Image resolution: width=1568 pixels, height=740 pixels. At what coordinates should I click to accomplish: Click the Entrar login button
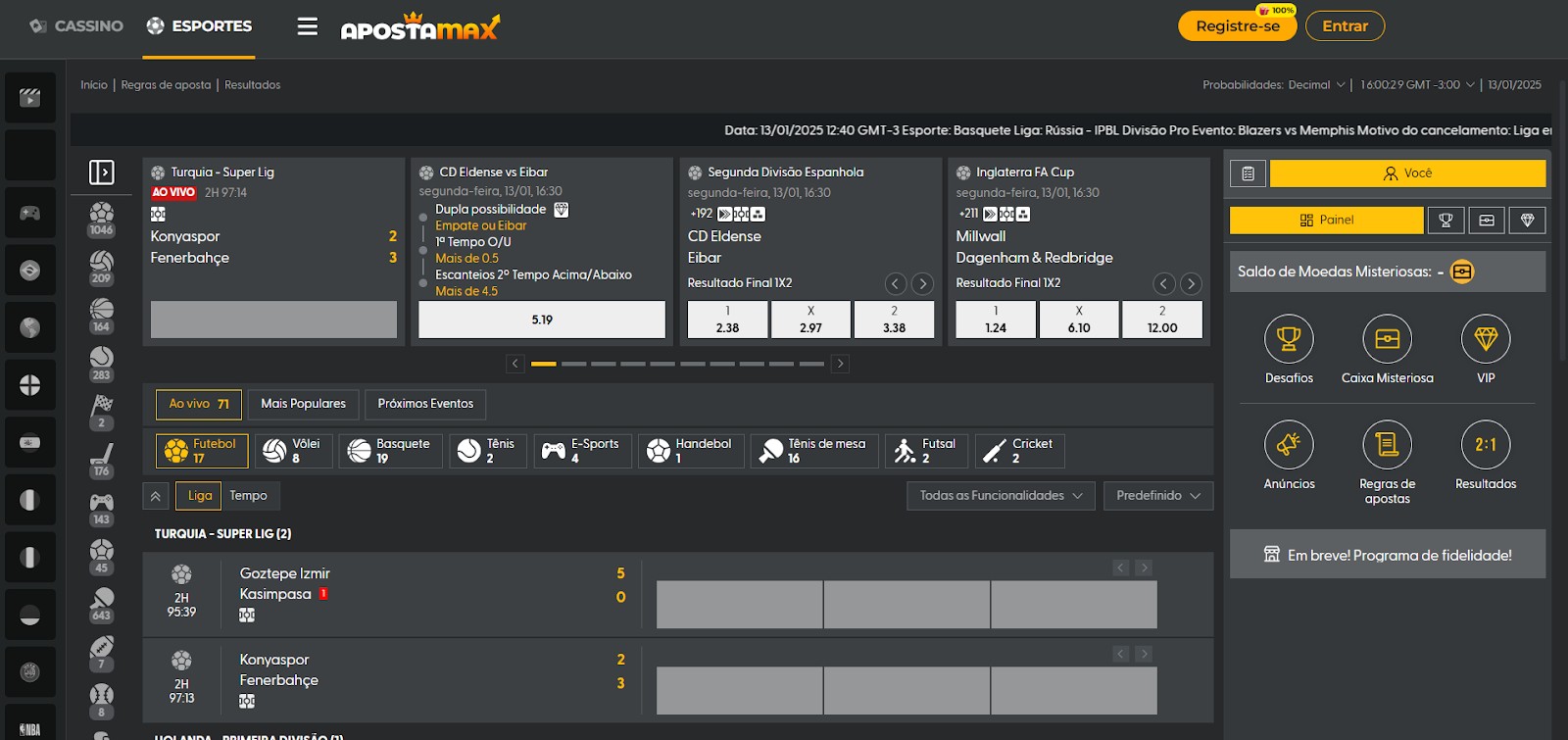coord(1346,26)
